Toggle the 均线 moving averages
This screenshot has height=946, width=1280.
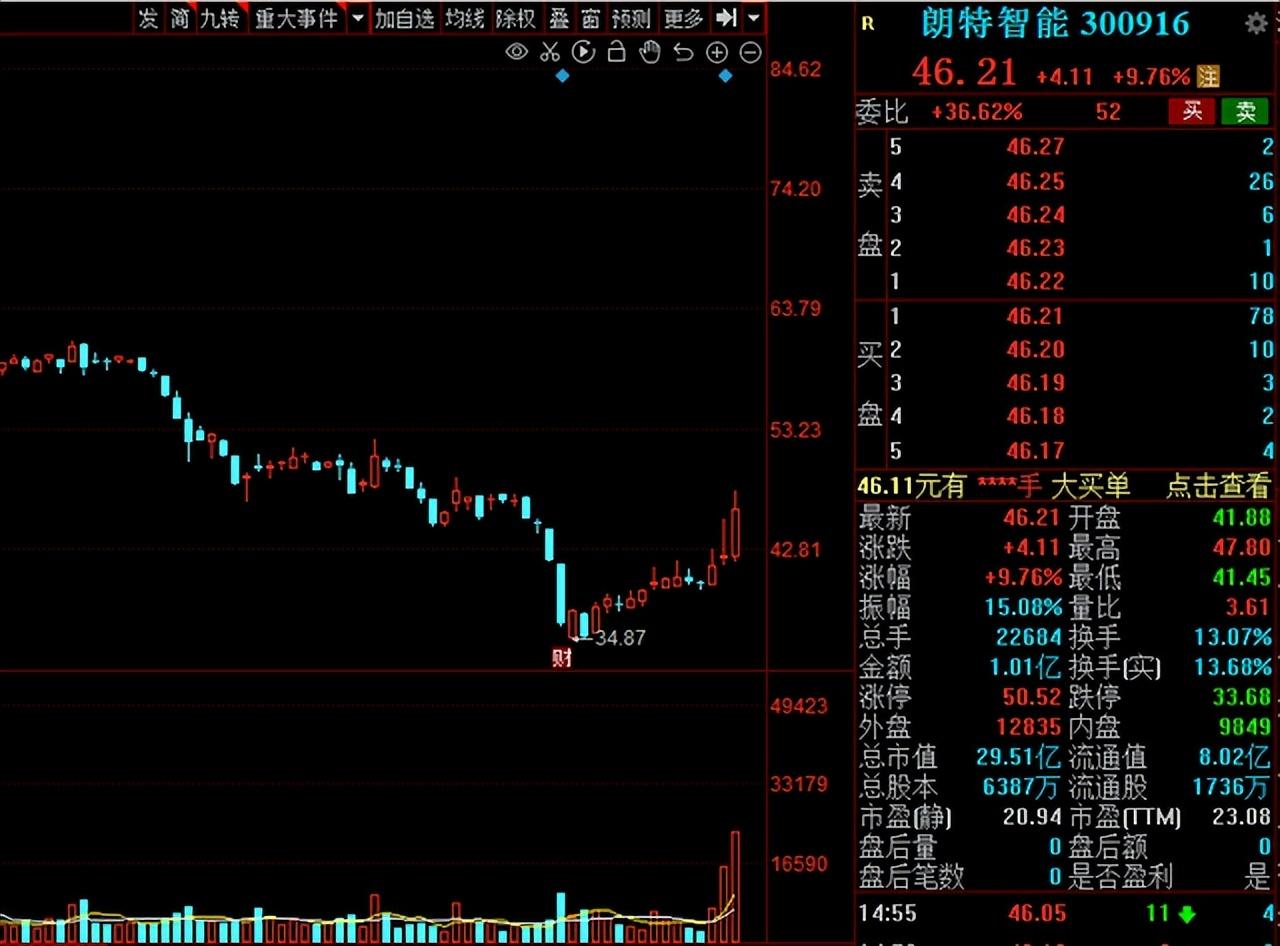click(465, 18)
